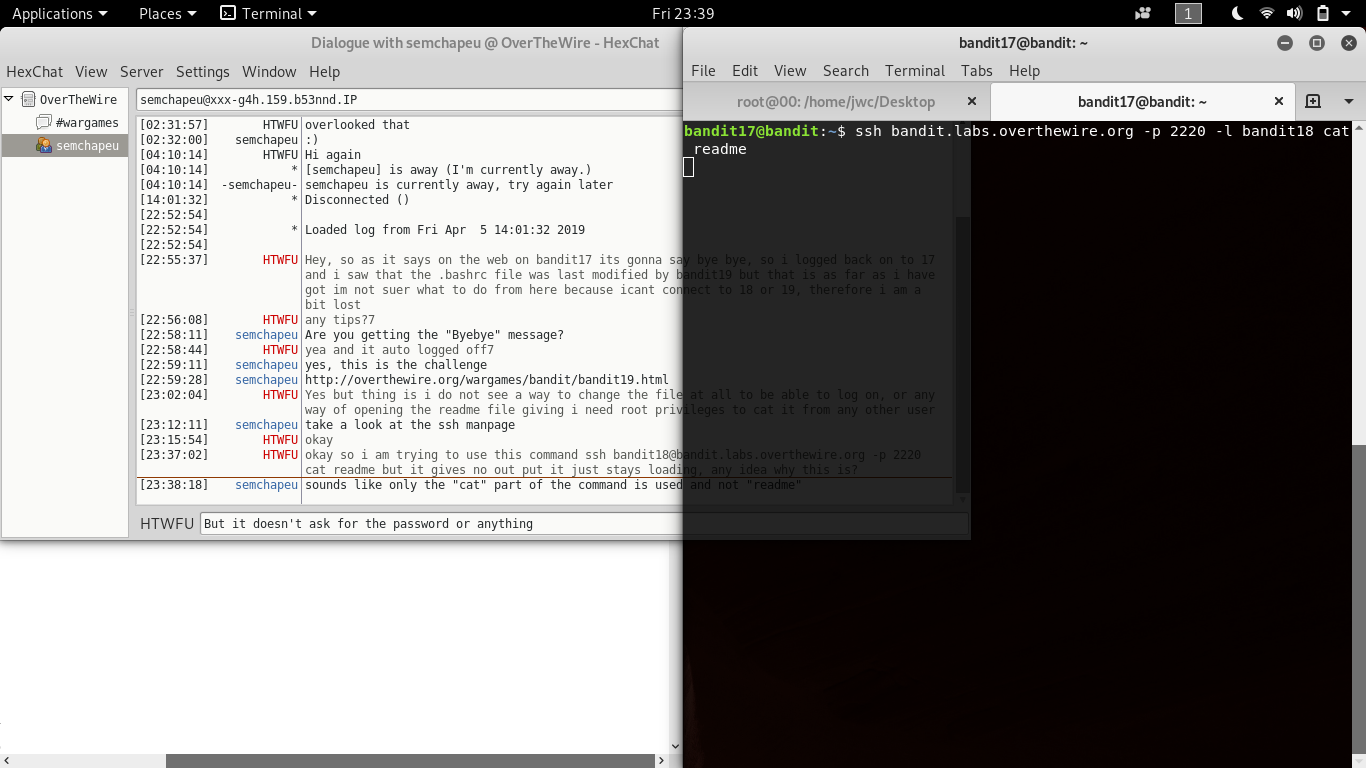Click the 'take a look at the ssh manpage' message

[410, 425]
